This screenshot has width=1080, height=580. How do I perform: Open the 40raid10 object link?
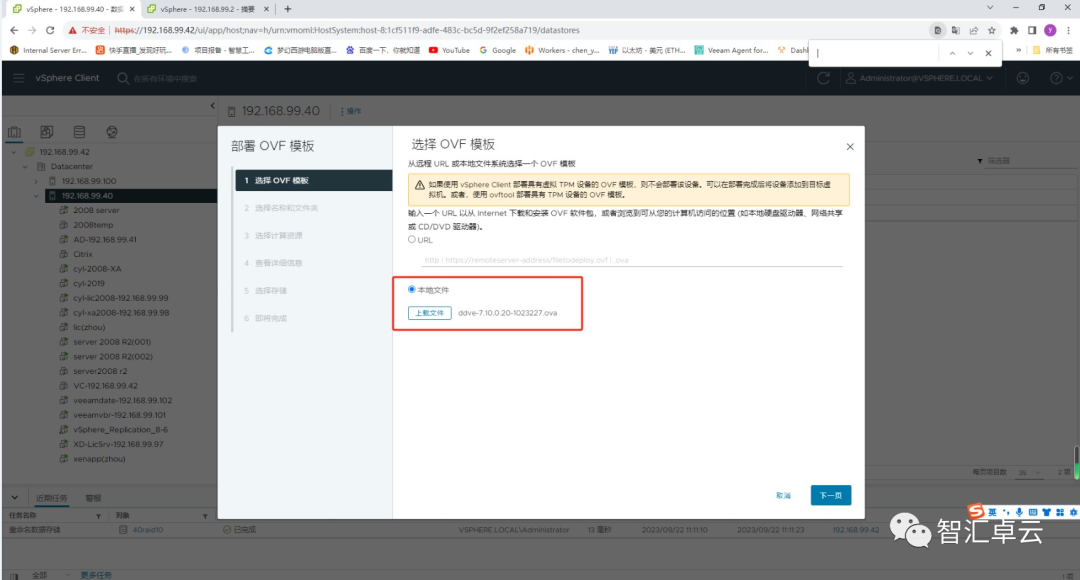pyautogui.click(x=148, y=530)
